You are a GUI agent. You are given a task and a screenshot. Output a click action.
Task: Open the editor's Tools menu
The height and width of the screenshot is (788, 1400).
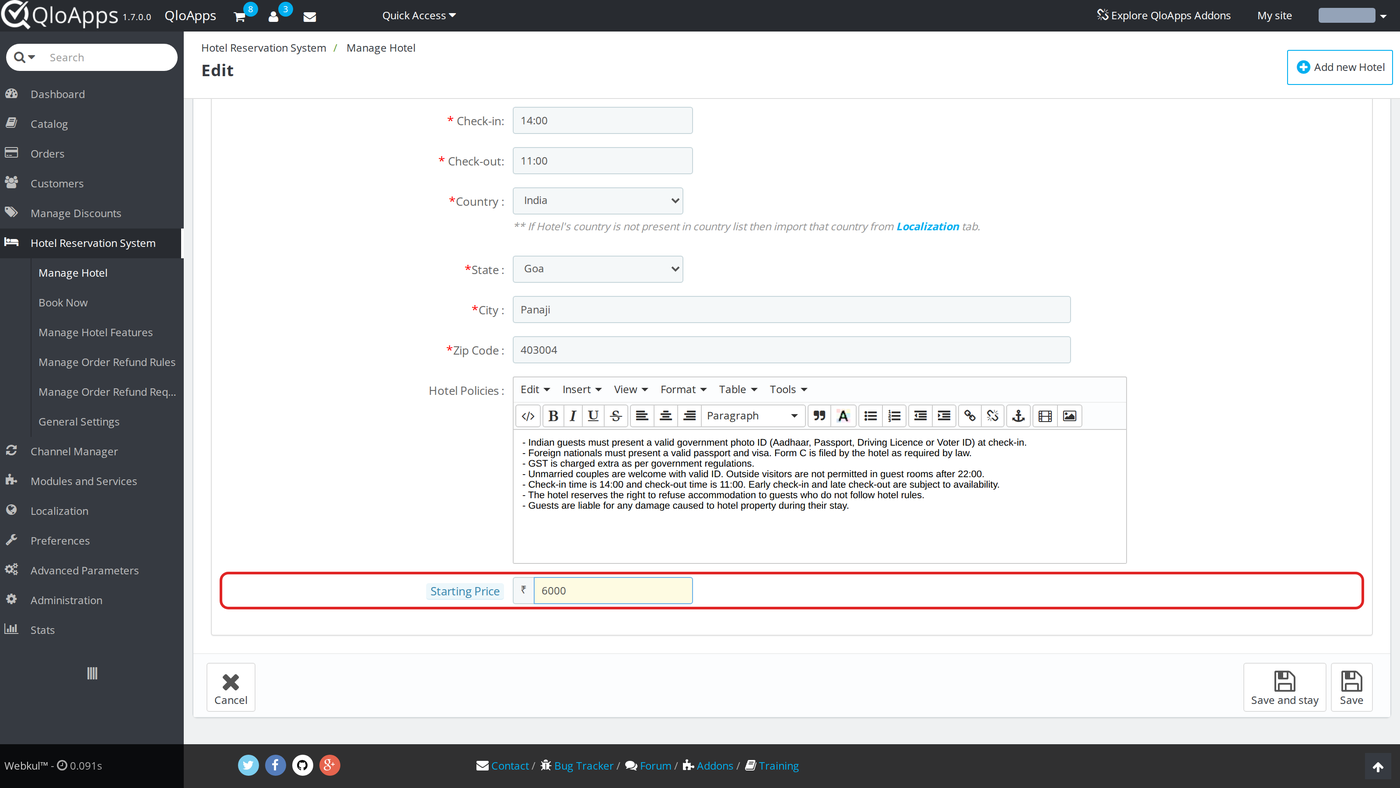[x=788, y=390]
